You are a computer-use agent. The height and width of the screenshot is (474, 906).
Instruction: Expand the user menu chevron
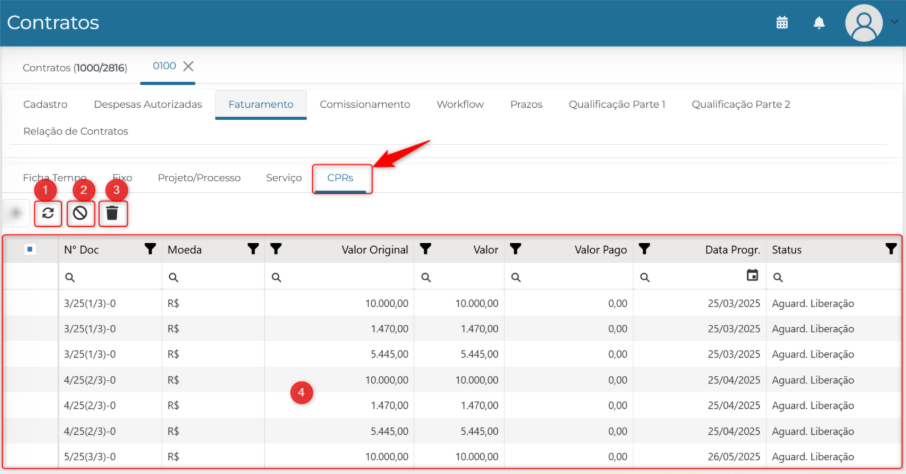coord(894,22)
